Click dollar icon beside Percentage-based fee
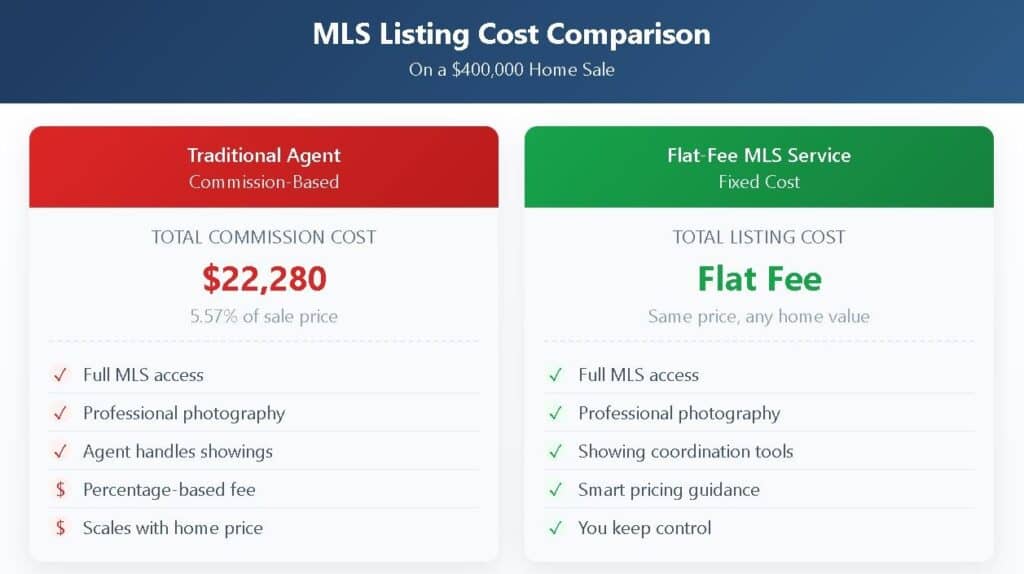Image resolution: width=1024 pixels, height=574 pixels. tap(60, 490)
